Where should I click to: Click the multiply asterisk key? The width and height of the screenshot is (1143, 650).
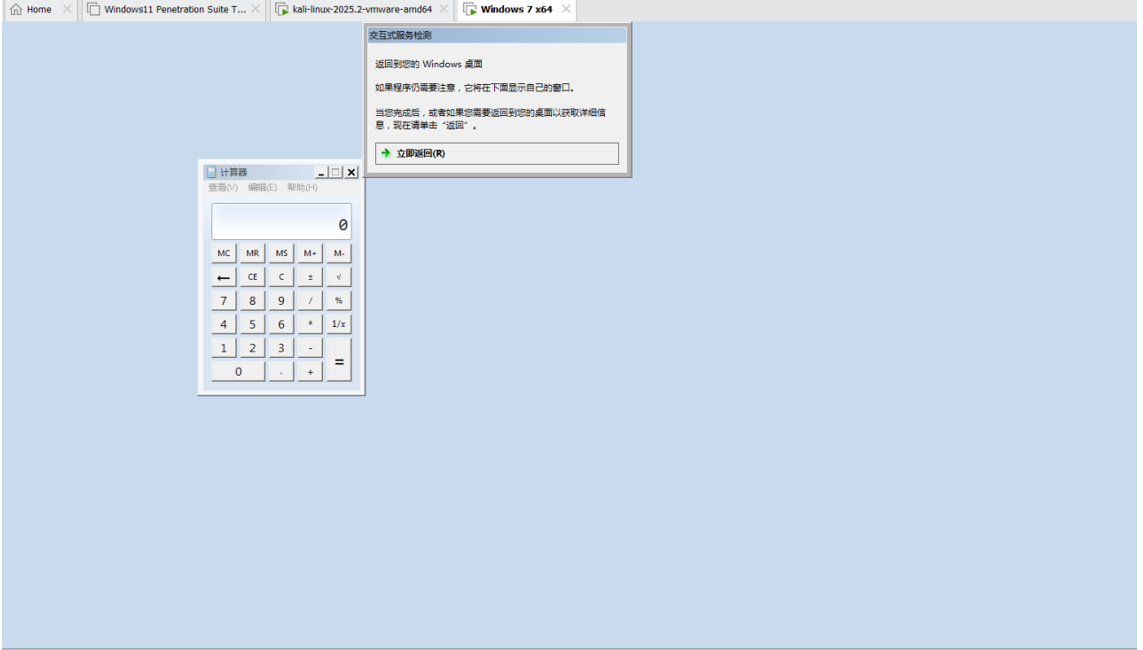point(310,324)
